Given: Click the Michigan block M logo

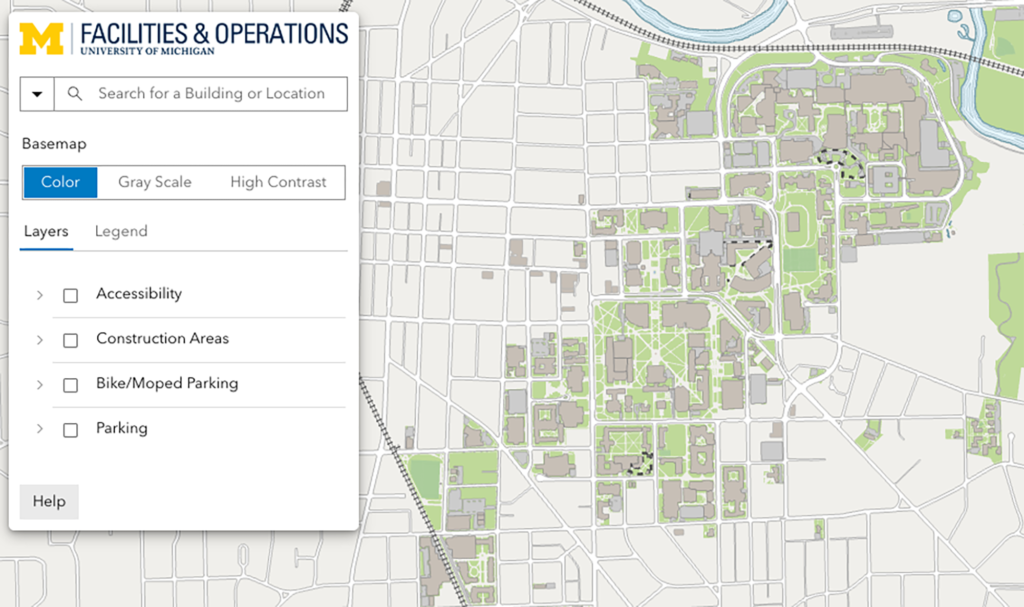Looking at the screenshot, I should click(41, 39).
